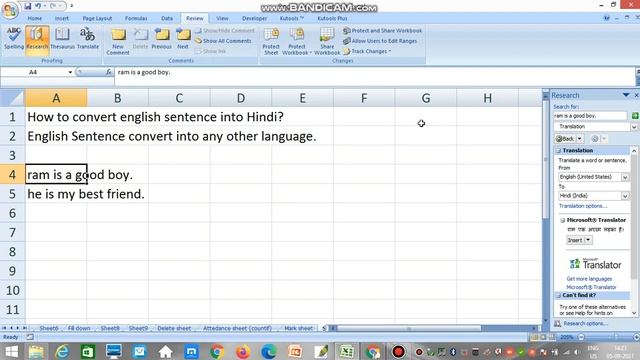This screenshot has width=640, height=360.
Task: Click the Office button logo
Action: 10,10
